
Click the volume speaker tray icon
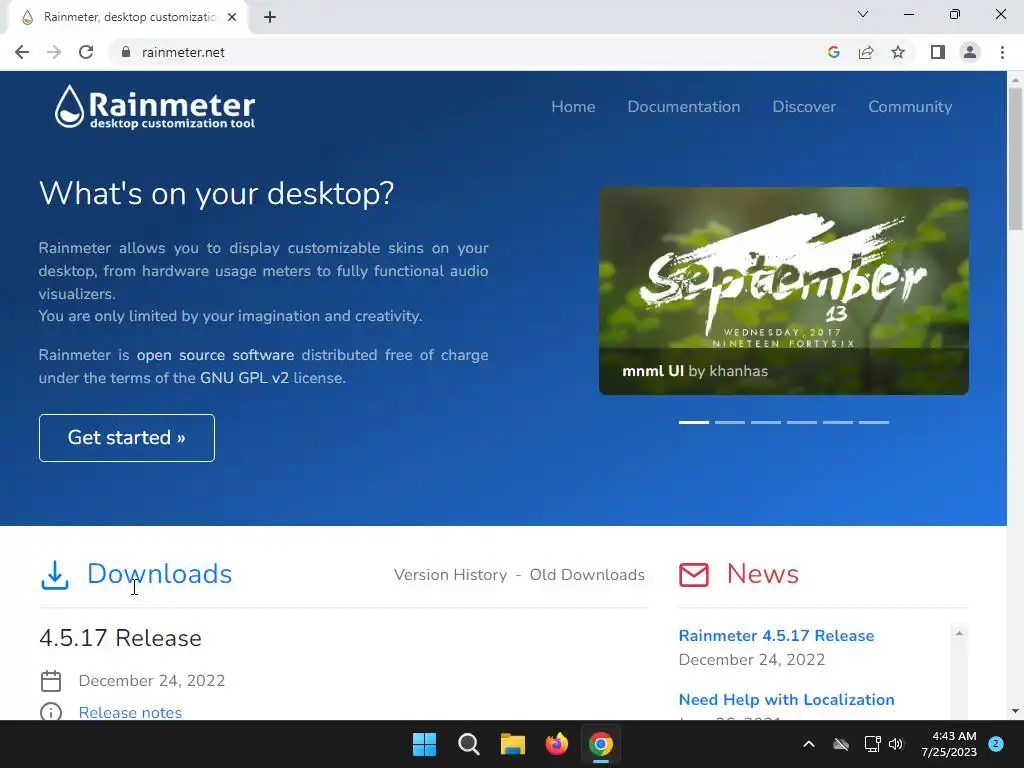pyautogui.click(x=896, y=744)
